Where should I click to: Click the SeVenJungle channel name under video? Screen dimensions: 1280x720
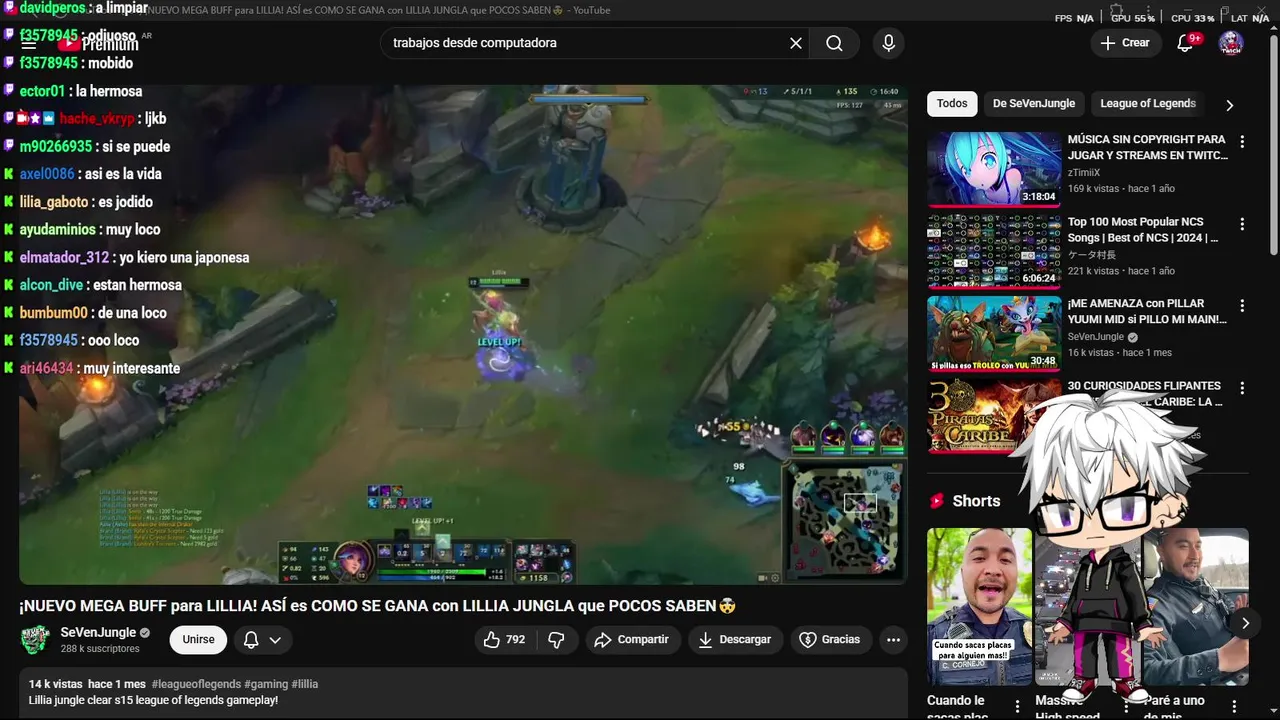click(x=98, y=633)
